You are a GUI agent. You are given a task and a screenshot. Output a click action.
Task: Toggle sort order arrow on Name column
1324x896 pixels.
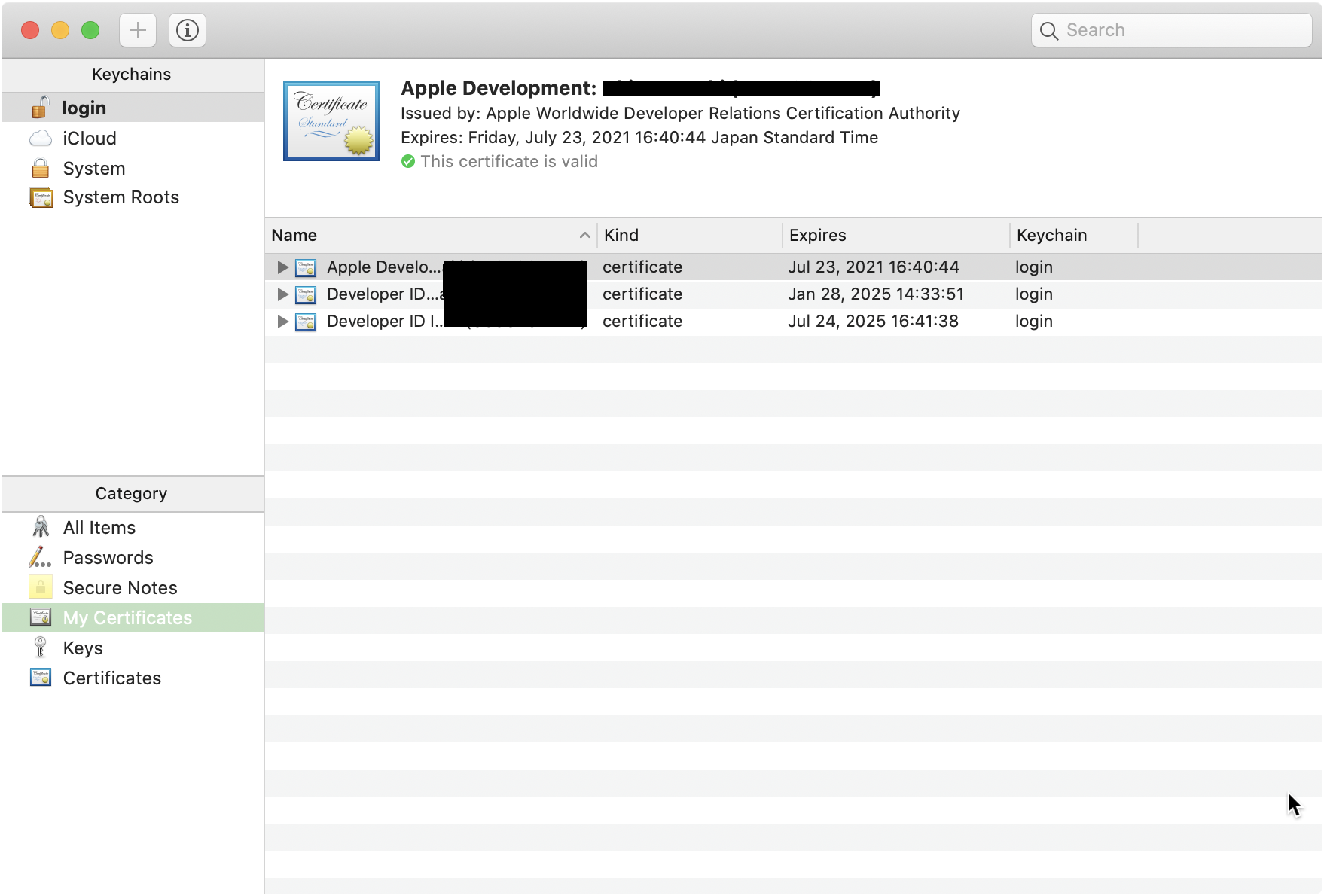[x=584, y=236]
